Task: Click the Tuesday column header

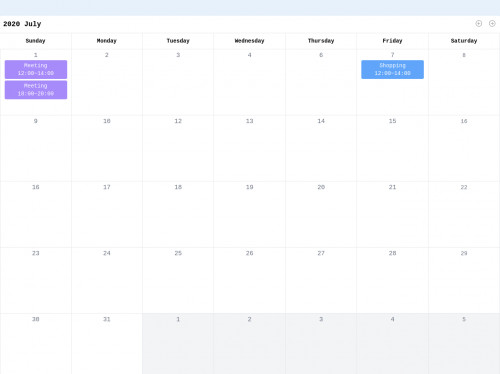Action: pyautogui.click(x=178, y=41)
